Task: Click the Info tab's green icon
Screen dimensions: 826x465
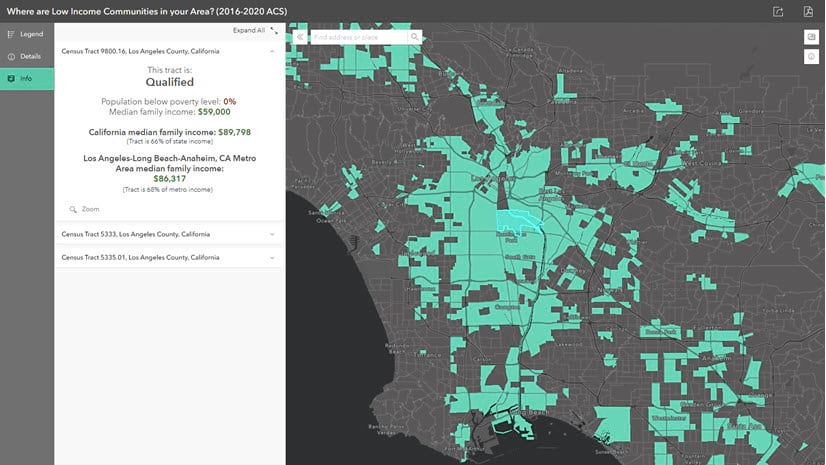Action: click(11, 78)
